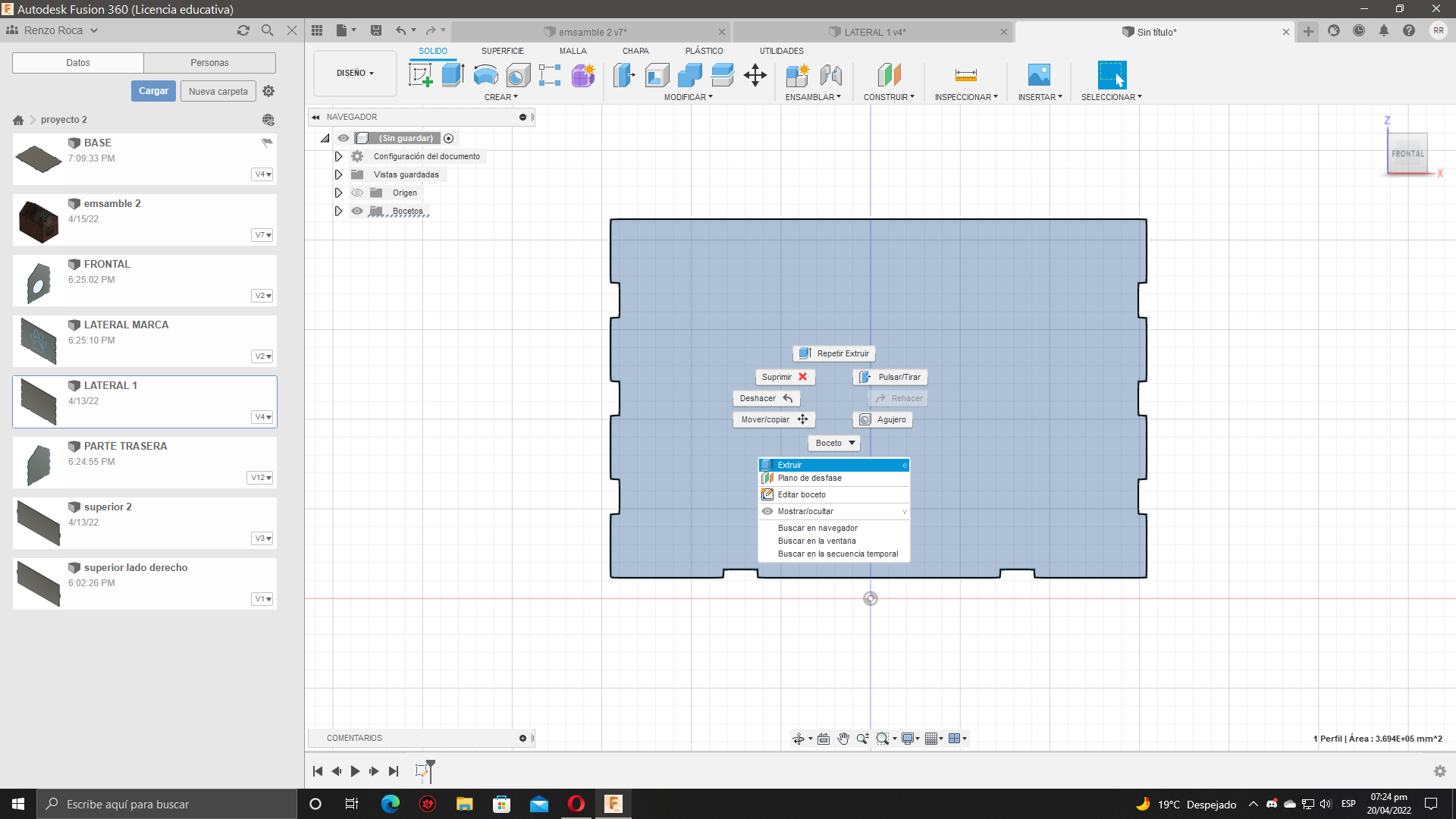Open the V12 version dropdown for PARTE TRASERA
Screen dimensions: 1456x819
tap(260, 478)
